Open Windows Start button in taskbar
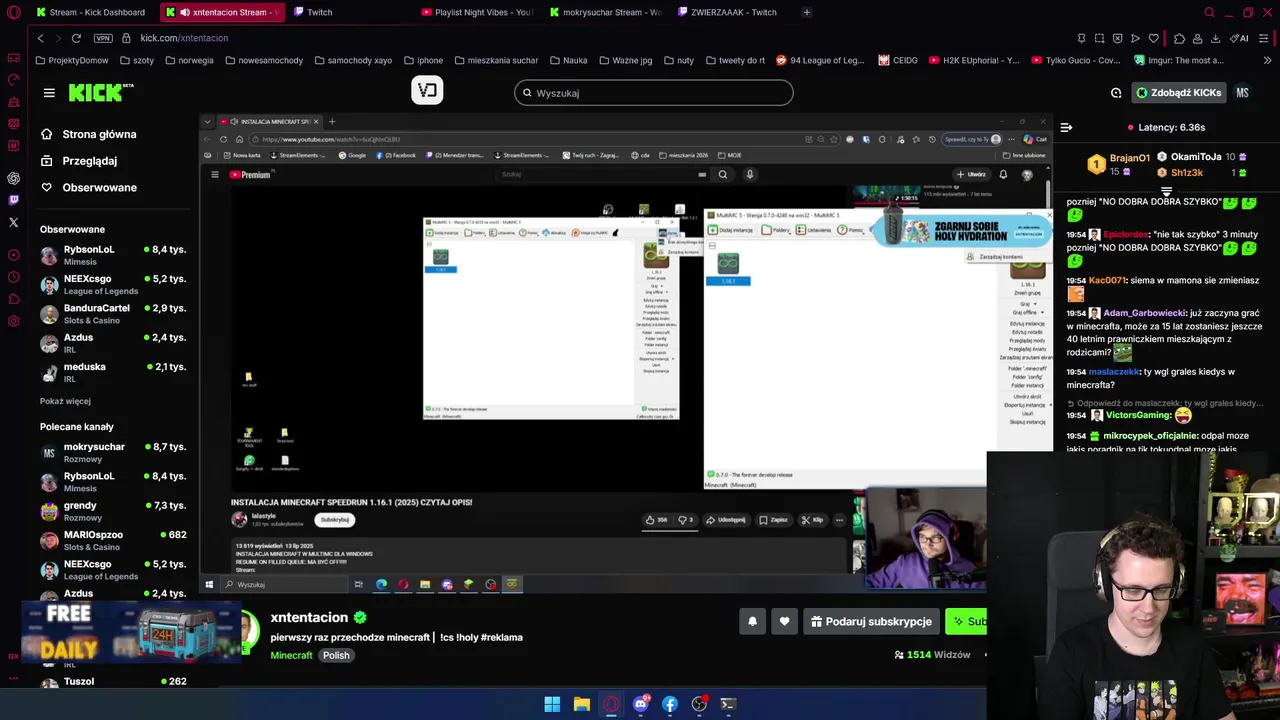The height and width of the screenshot is (720, 1280). tap(552, 704)
